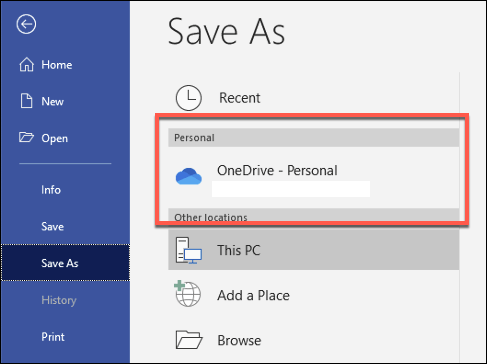487x364 pixels.
Task: Click the Other locations section header
Action: [313, 217]
